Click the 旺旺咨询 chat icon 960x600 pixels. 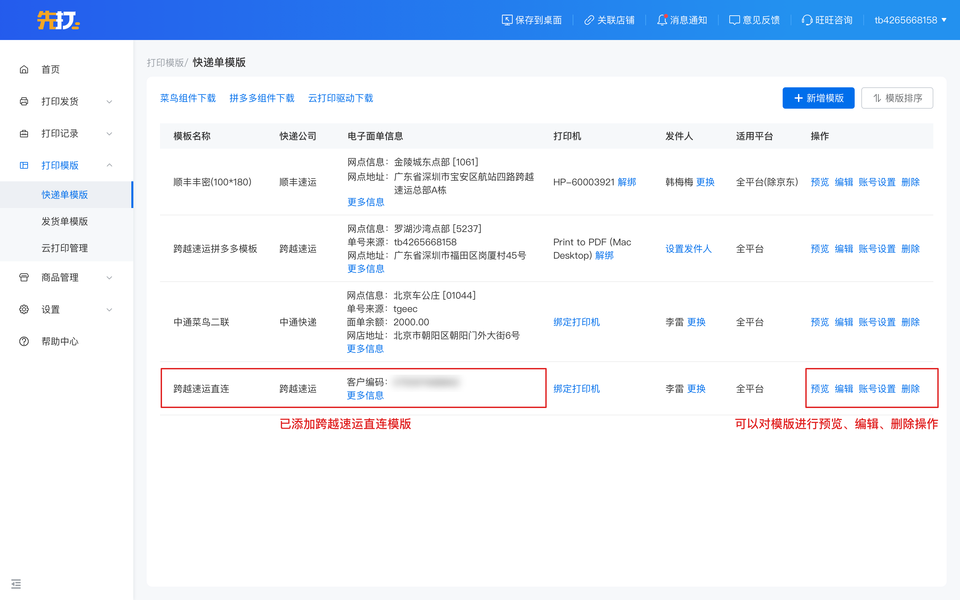pyautogui.click(x=807, y=20)
